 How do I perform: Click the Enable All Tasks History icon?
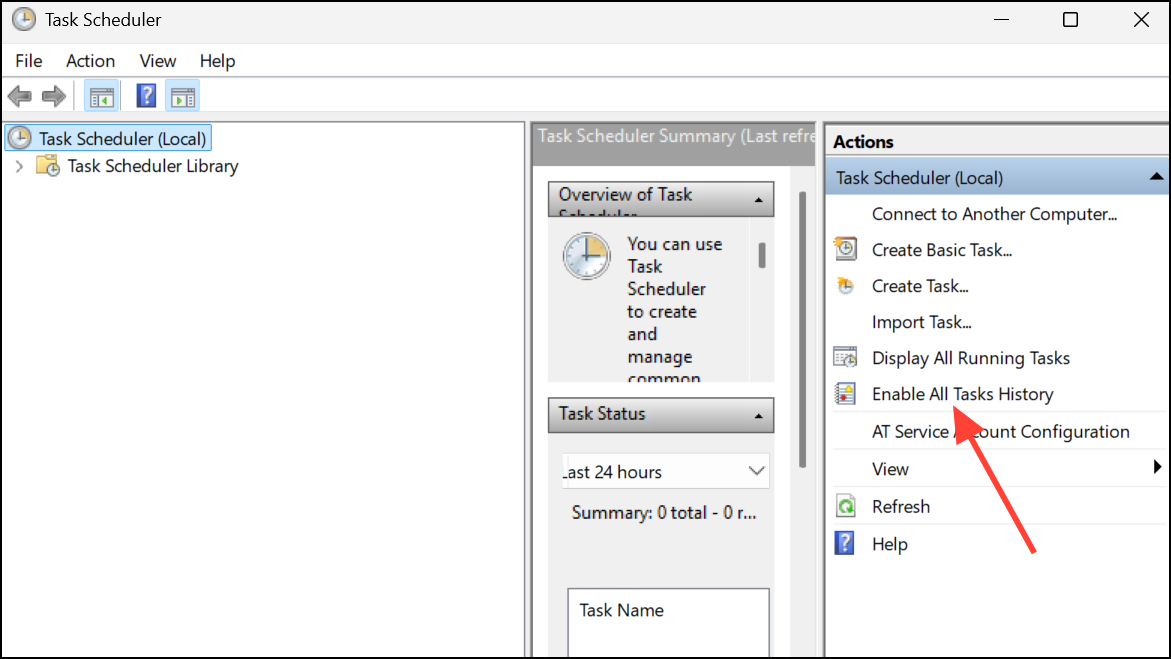tap(846, 394)
